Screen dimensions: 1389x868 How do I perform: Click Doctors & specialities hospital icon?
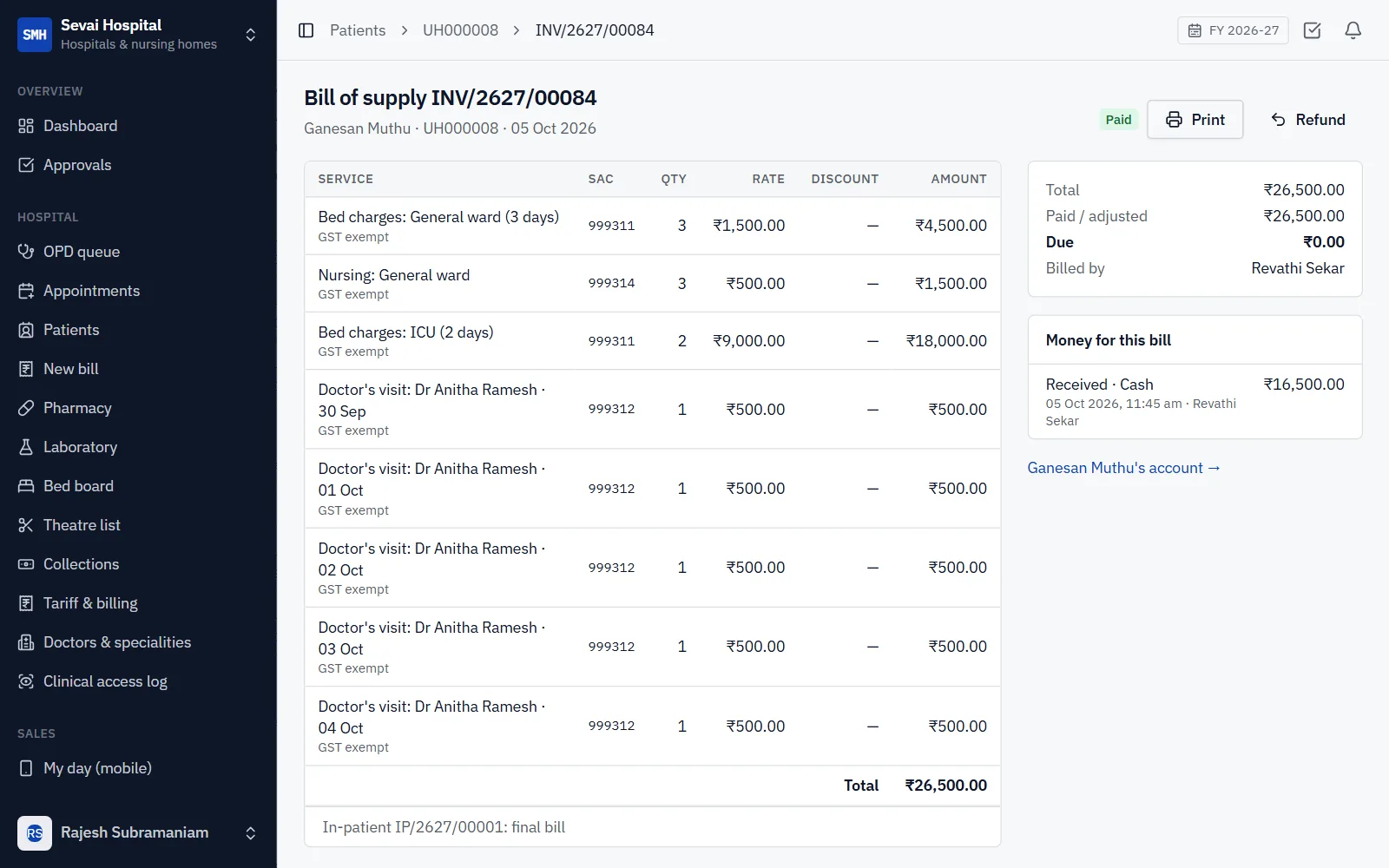click(x=26, y=642)
